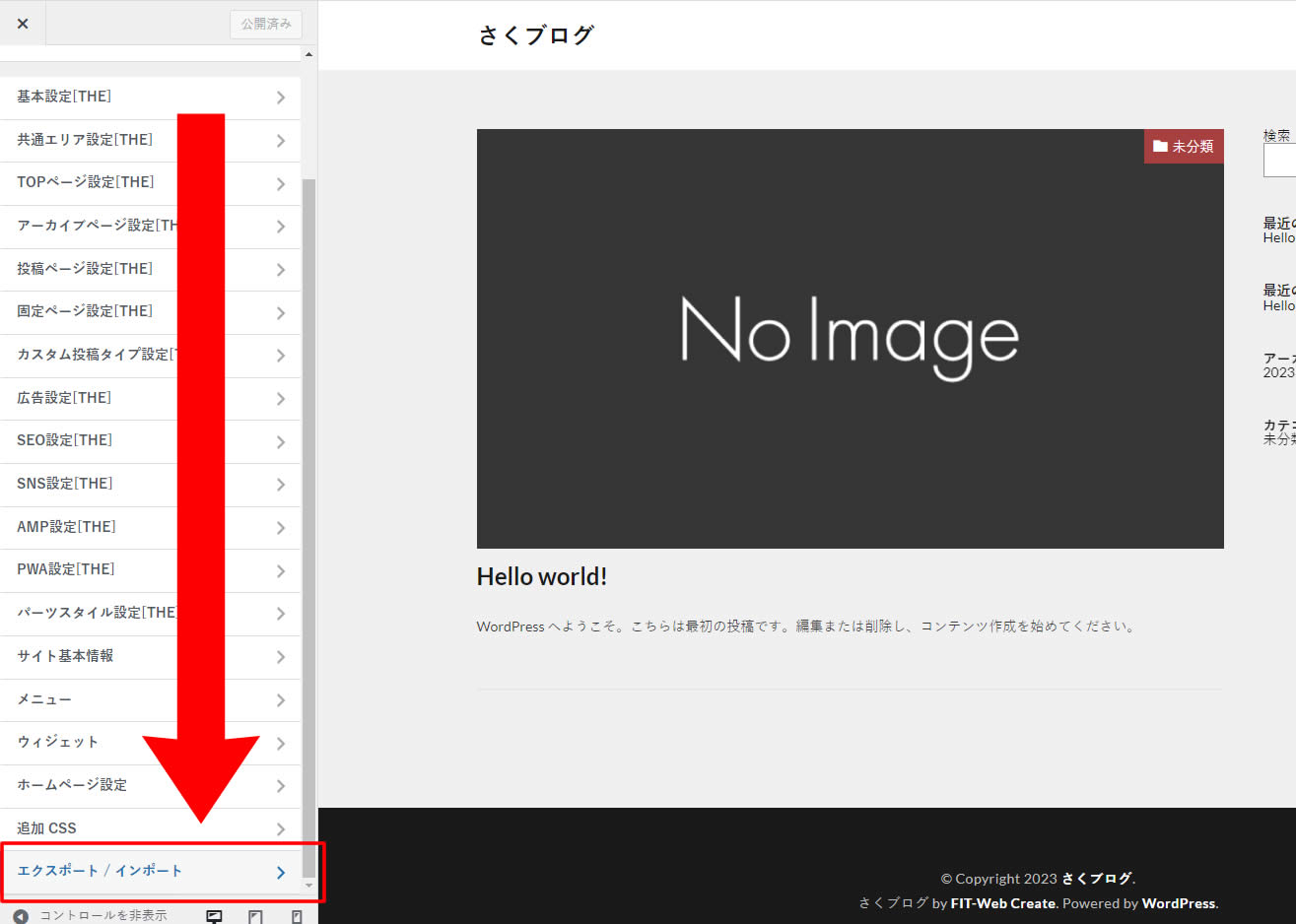Click chevron beside SEO設定[THE]

pos(281,442)
